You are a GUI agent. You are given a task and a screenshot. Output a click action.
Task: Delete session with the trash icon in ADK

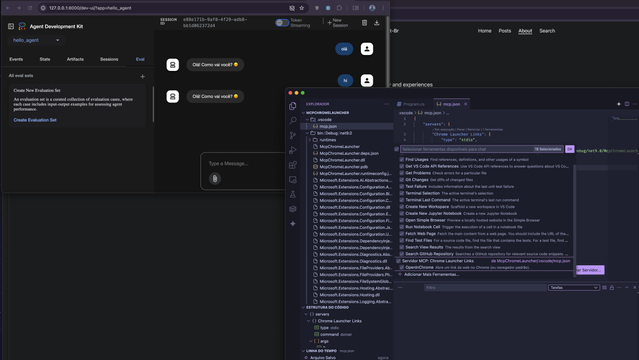click(x=364, y=23)
